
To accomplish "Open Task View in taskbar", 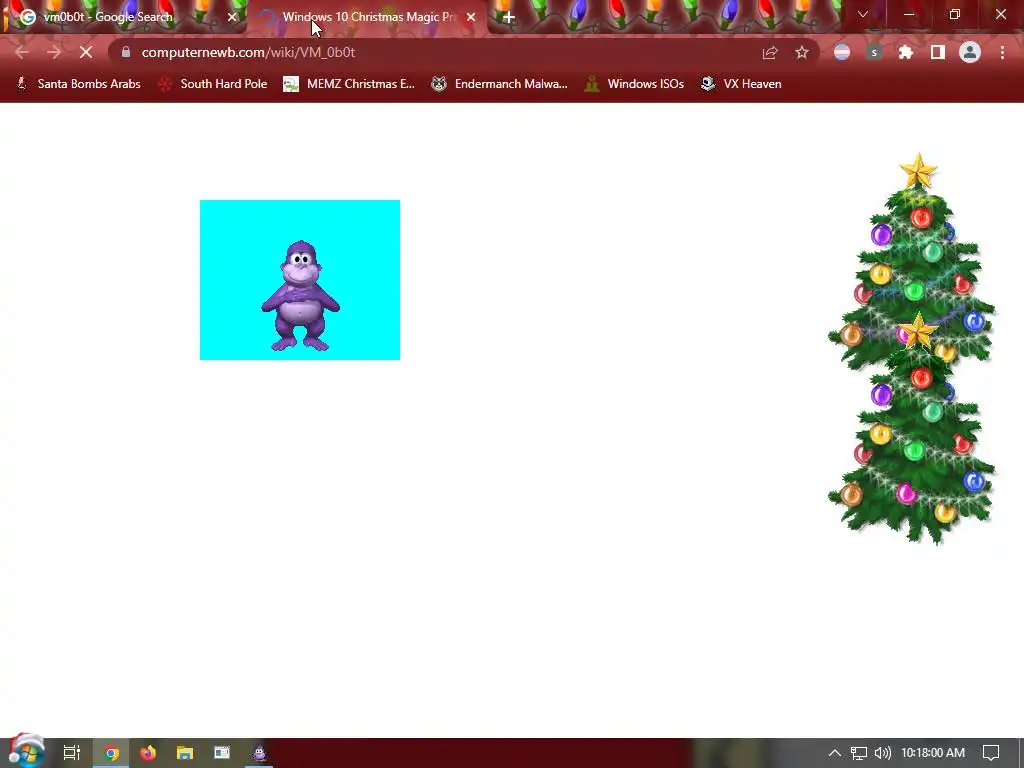I will [x=72, y=753].
